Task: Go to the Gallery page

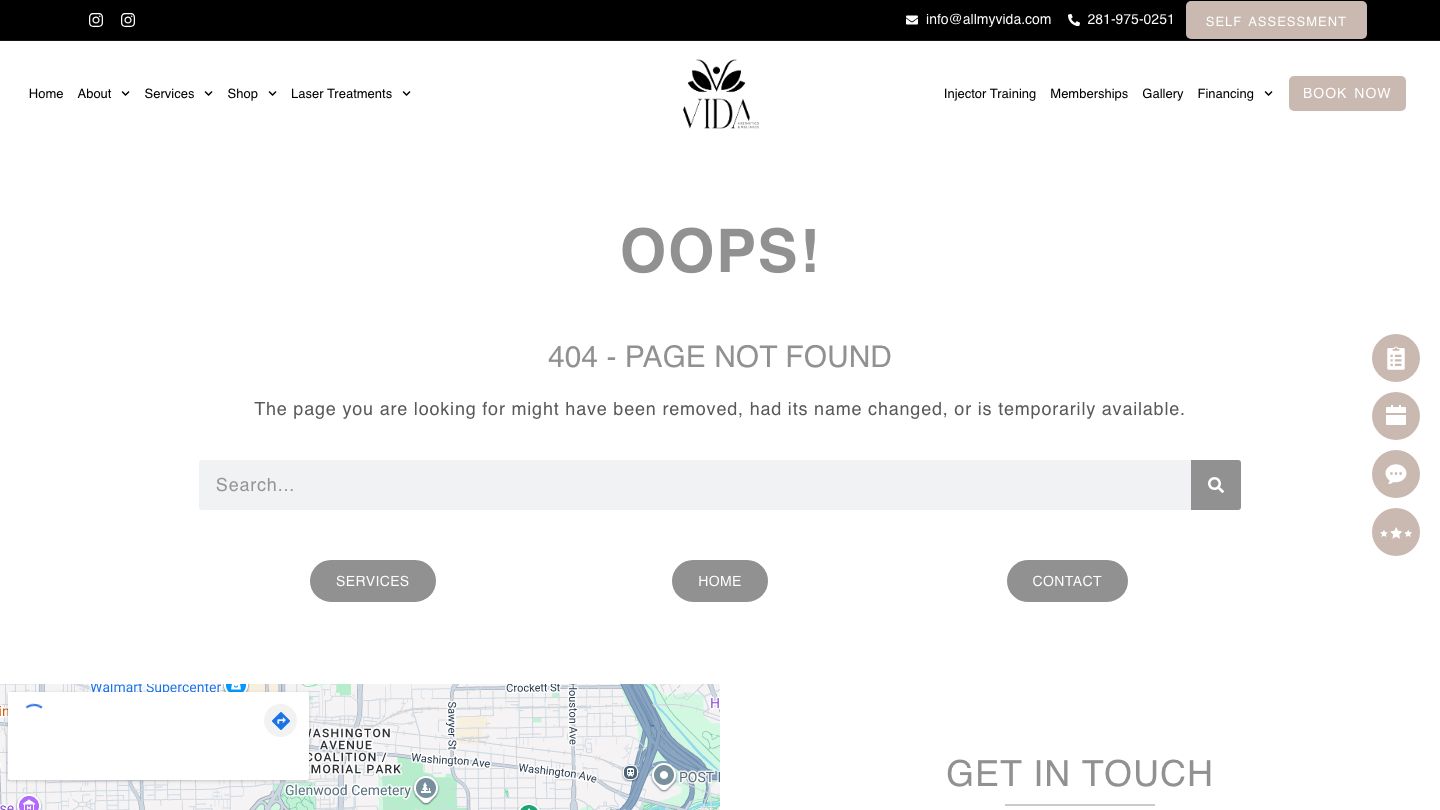Action: (x=1163, y=94)
